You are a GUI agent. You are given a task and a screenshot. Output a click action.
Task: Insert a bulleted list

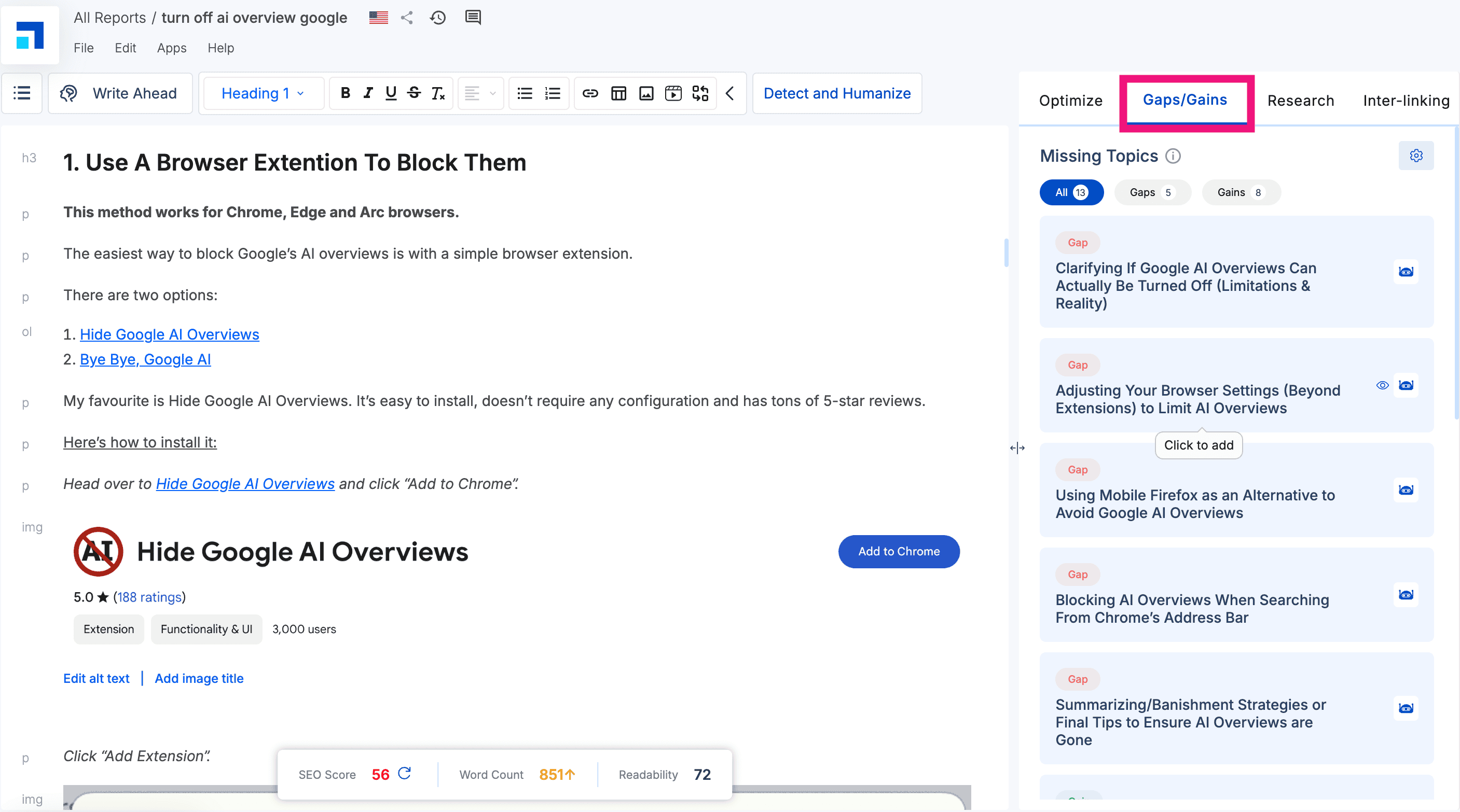click(525, 93)
